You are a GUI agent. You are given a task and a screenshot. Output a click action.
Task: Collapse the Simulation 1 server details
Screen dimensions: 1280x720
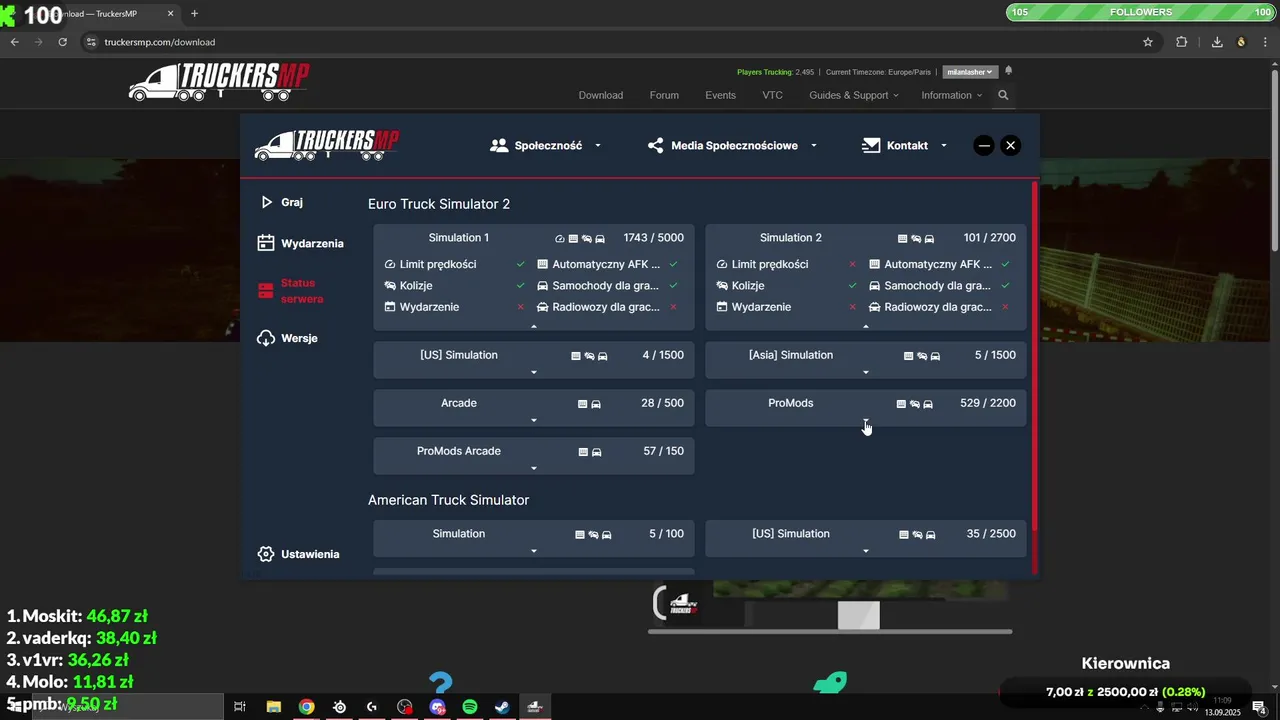534,326
